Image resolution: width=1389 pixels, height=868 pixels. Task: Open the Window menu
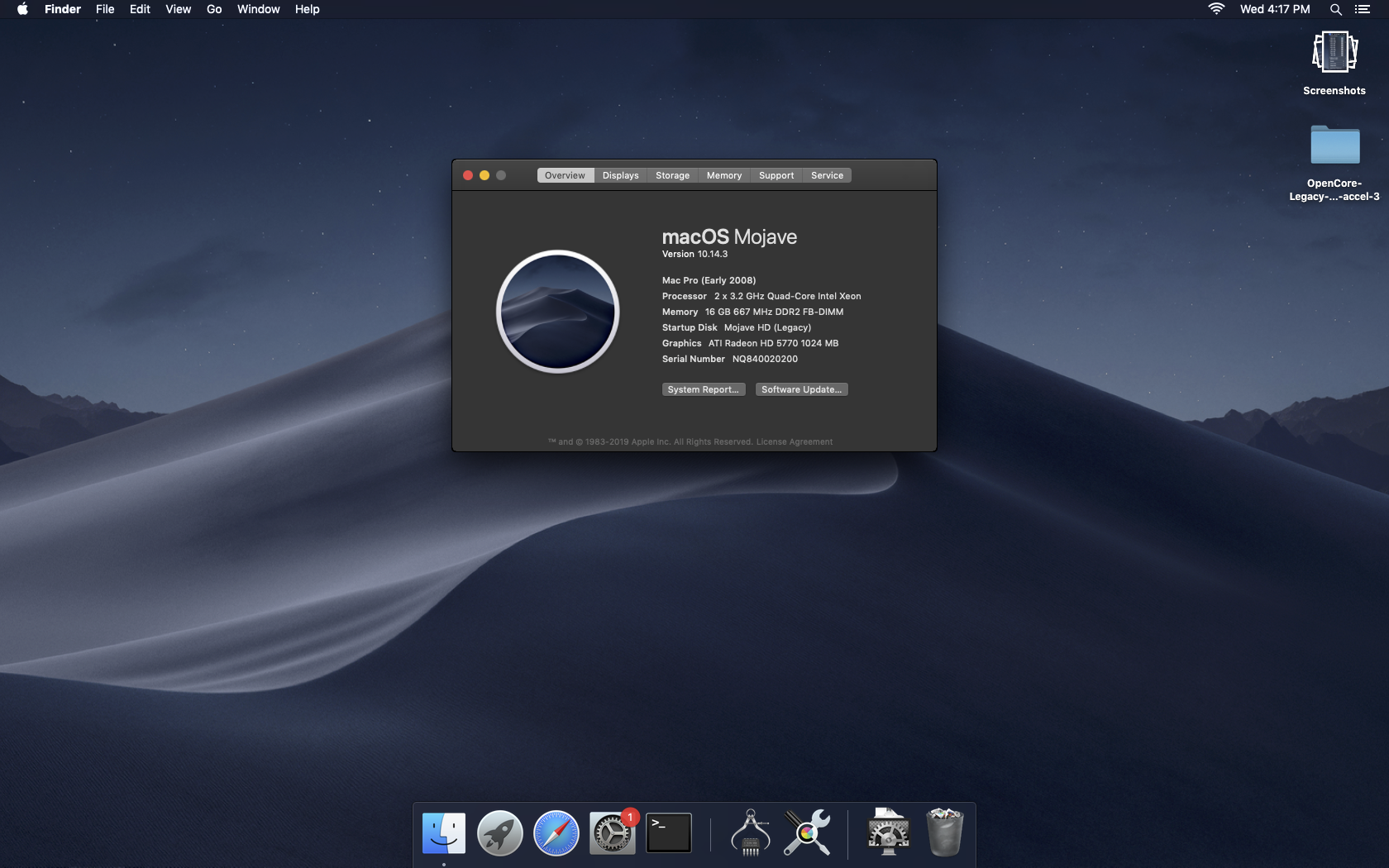tap(258, 9)
